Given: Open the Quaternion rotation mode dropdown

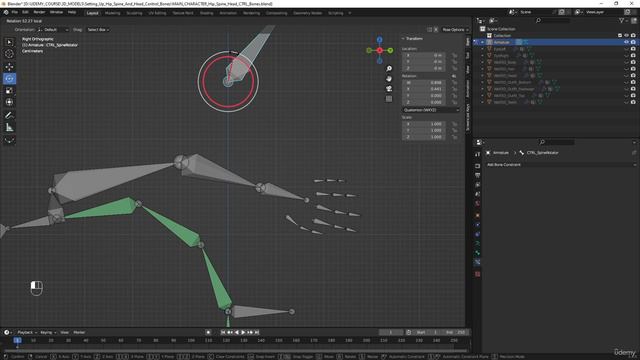Looking at the screenshot, I should (x=431, y=110).
